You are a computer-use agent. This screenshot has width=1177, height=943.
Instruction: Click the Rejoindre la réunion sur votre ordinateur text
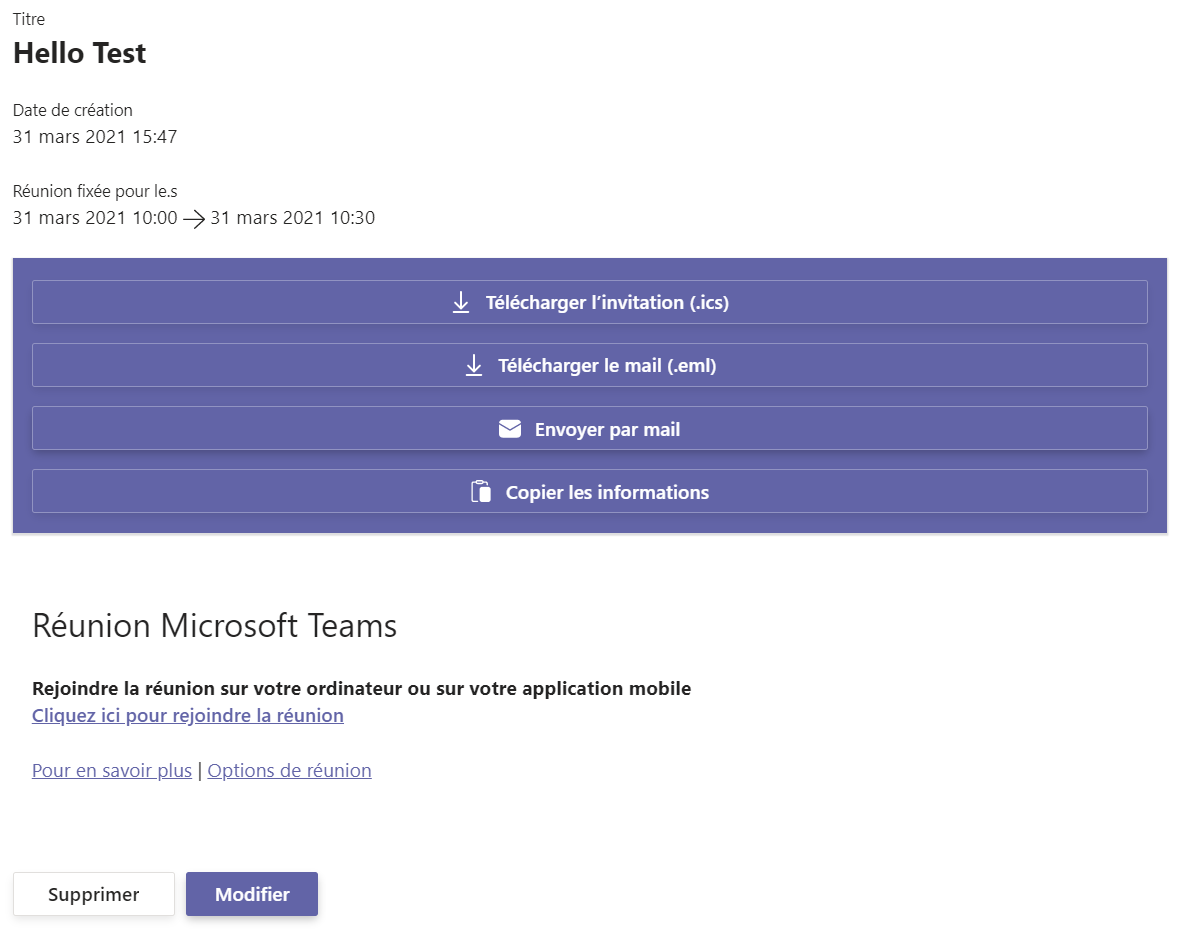click(x=362, y=688)
